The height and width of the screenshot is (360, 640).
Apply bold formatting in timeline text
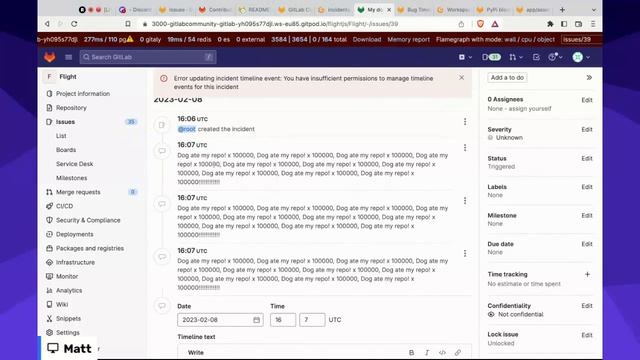(x=411, y=353)
